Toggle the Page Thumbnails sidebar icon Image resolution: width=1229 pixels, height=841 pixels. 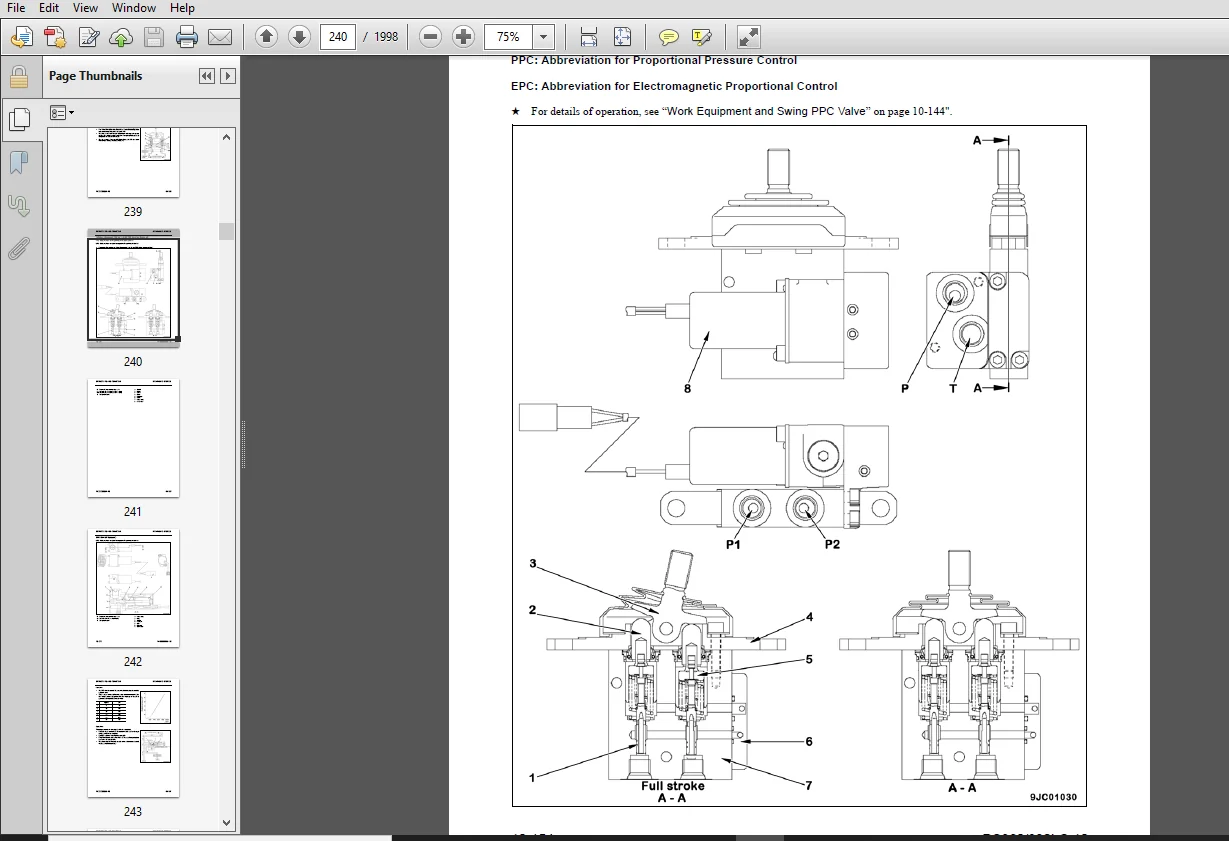click(x=19, y=120)
